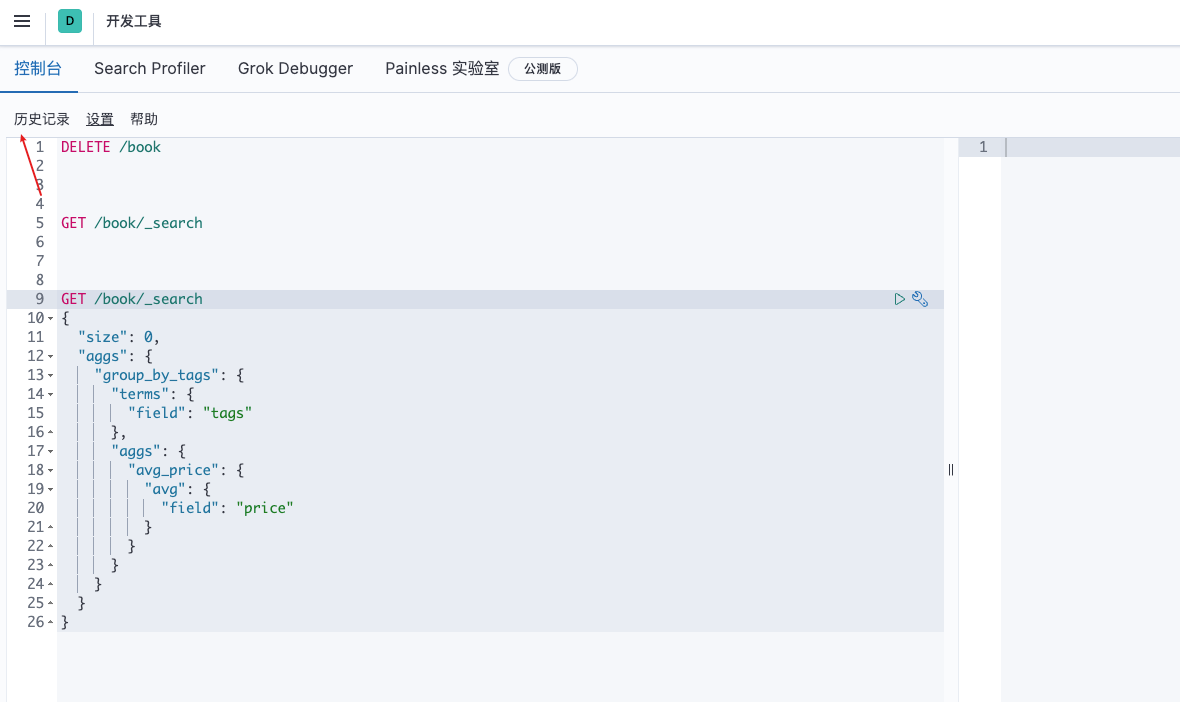Image resolution: width=1180 pixels, height=702 pixels.
Task: Open the Grok Debugger tab
Action: (x=295, y=69)
